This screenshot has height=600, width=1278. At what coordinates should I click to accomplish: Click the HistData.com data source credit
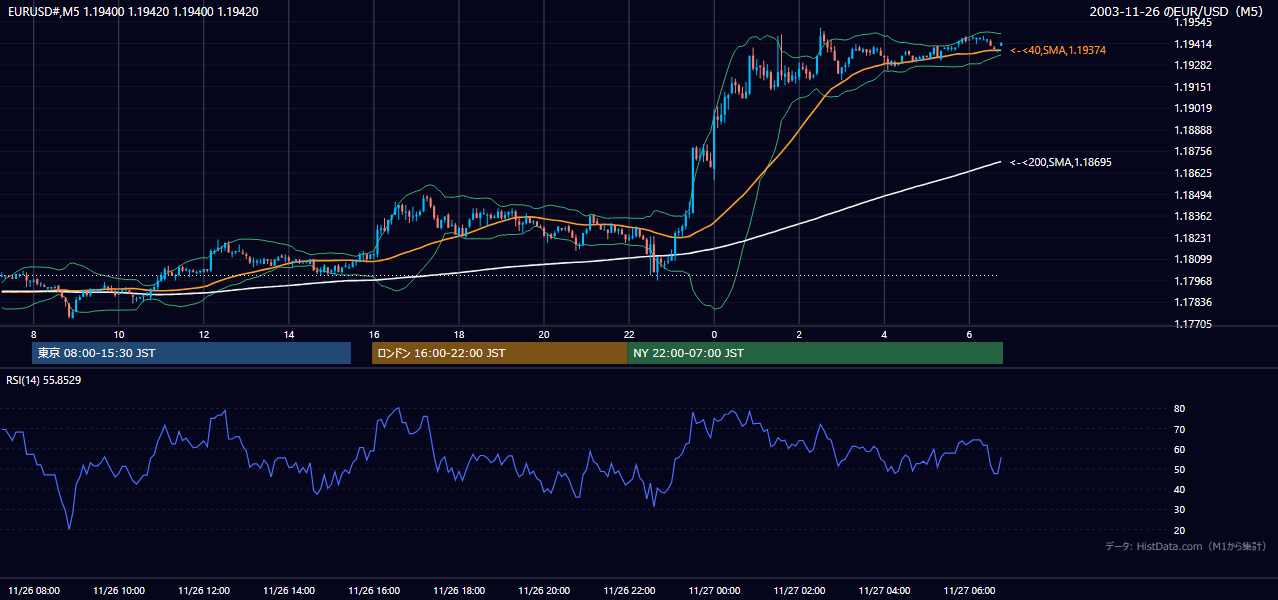(x=1186, y=546)
